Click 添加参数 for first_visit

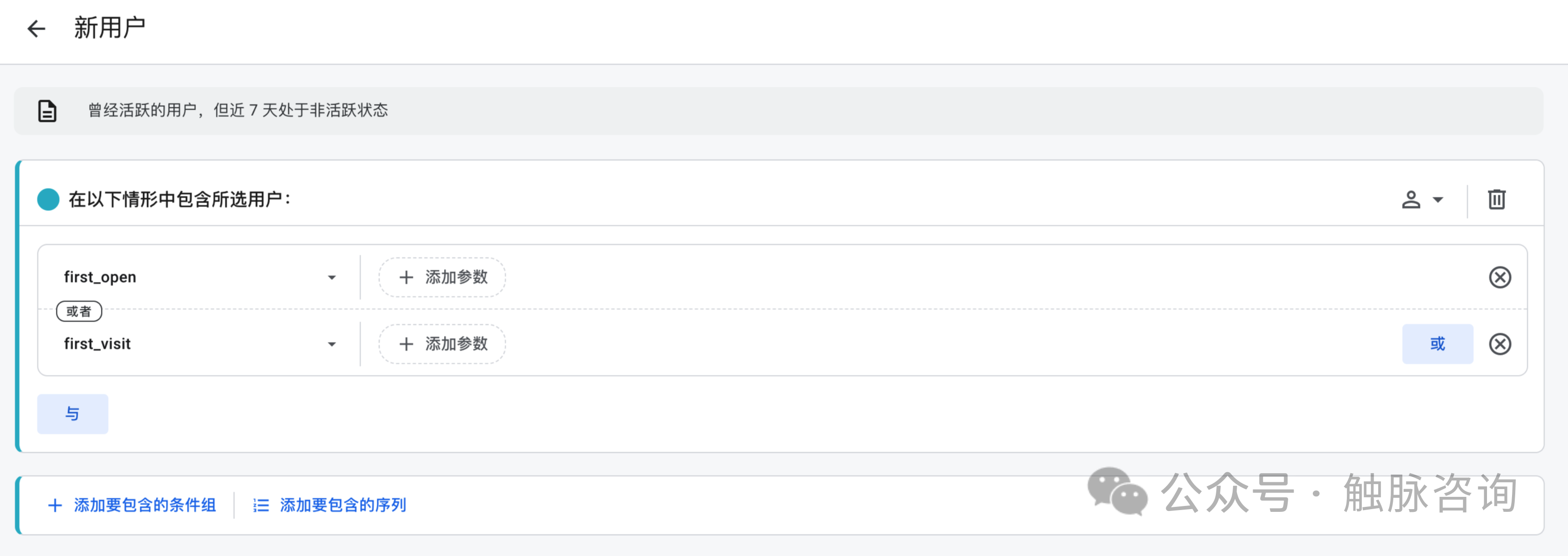tap(443, 344)
